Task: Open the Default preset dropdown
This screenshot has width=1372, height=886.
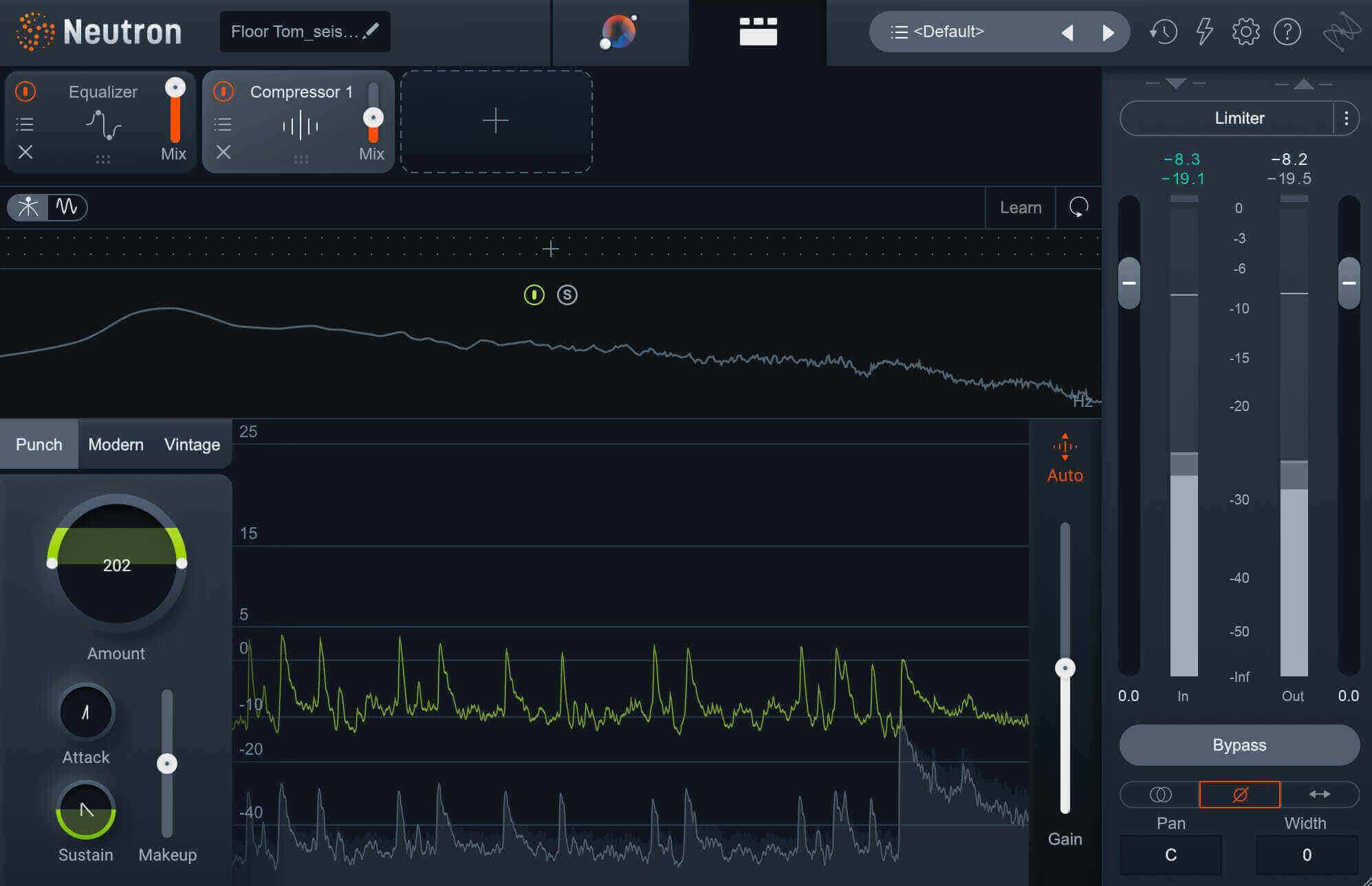Action: pyautogui.click(x=948, y=32)
